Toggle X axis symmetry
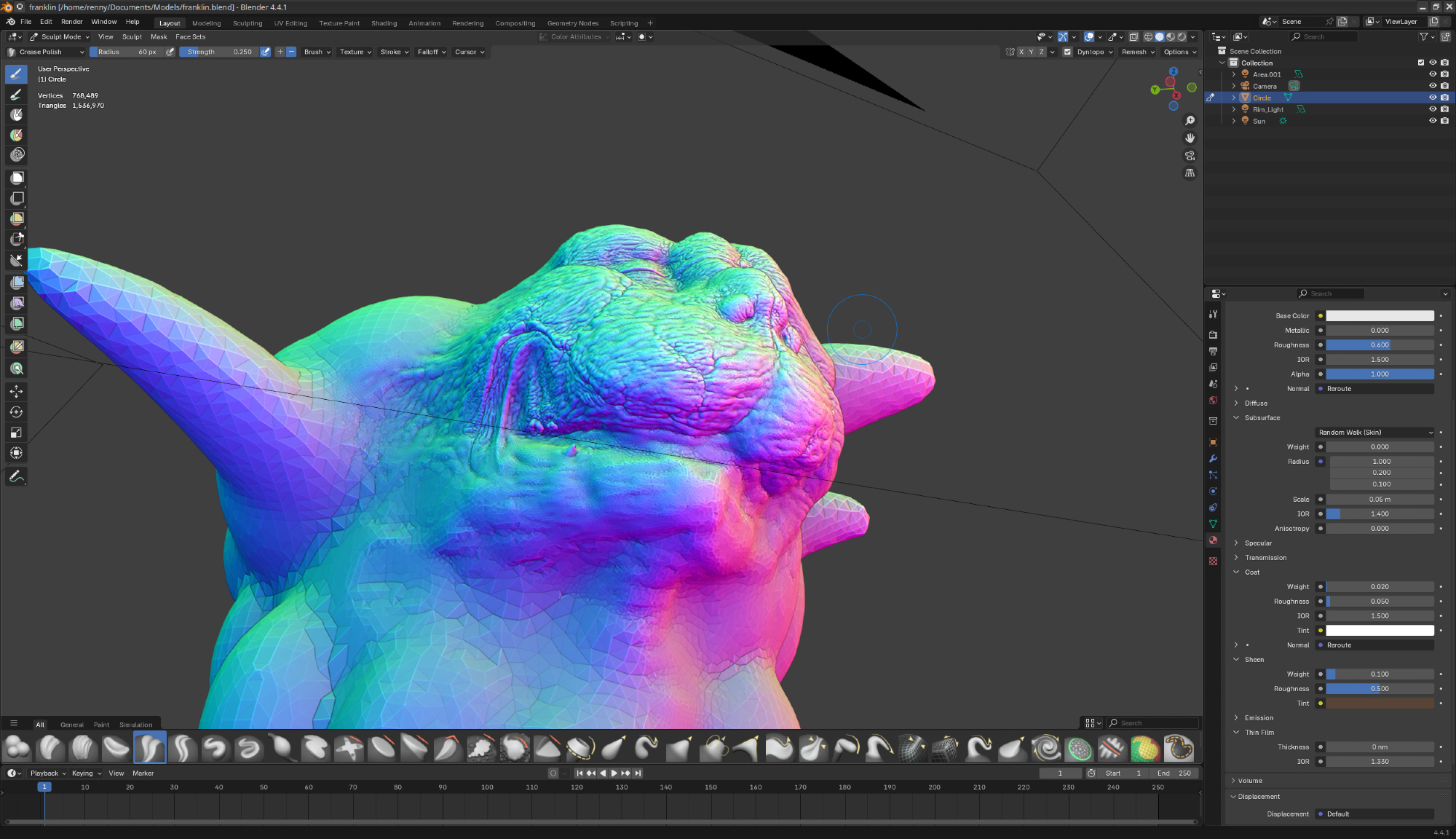Screen dimensions: 1456x839 tap(1021, 52)
